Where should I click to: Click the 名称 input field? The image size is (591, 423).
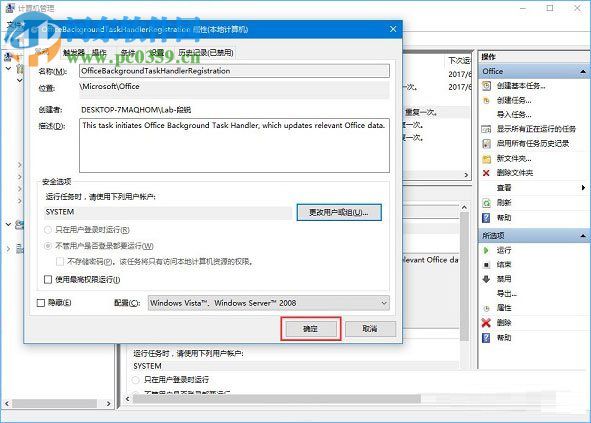click(234, 71)
